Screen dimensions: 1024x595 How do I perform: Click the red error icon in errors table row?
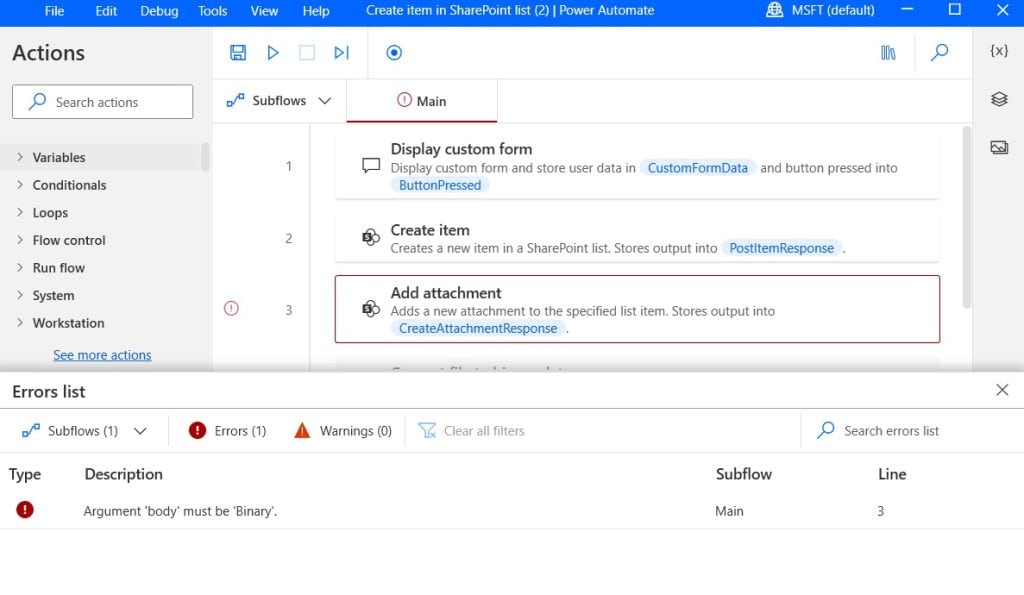[x=25, y=509]
